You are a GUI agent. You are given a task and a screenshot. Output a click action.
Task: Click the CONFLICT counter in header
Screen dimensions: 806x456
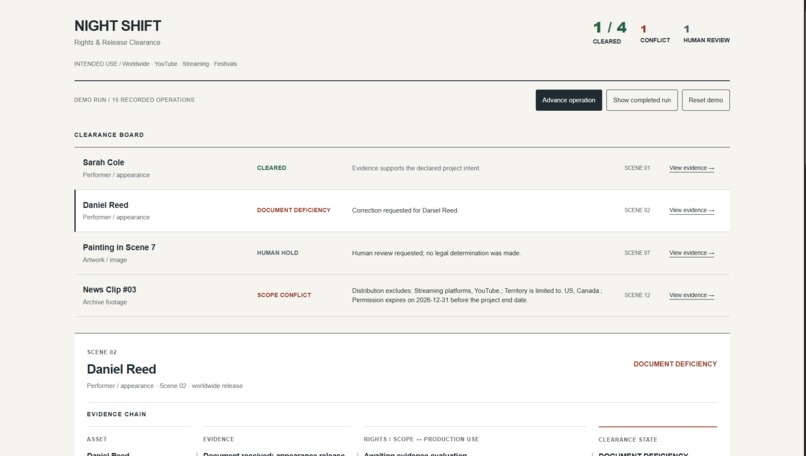(655, 34)
